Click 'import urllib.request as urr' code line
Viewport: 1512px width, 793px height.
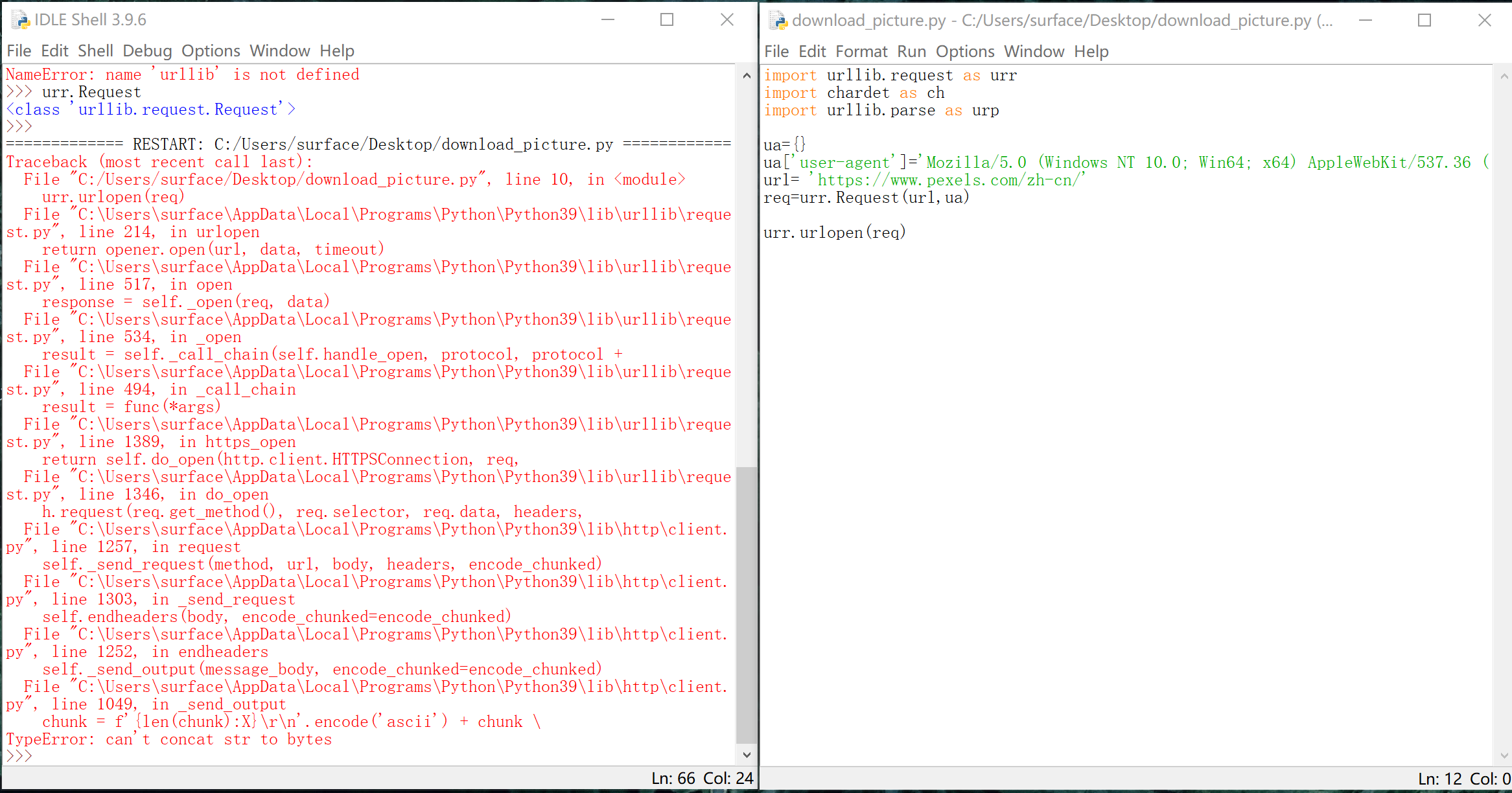pos(890,75)
